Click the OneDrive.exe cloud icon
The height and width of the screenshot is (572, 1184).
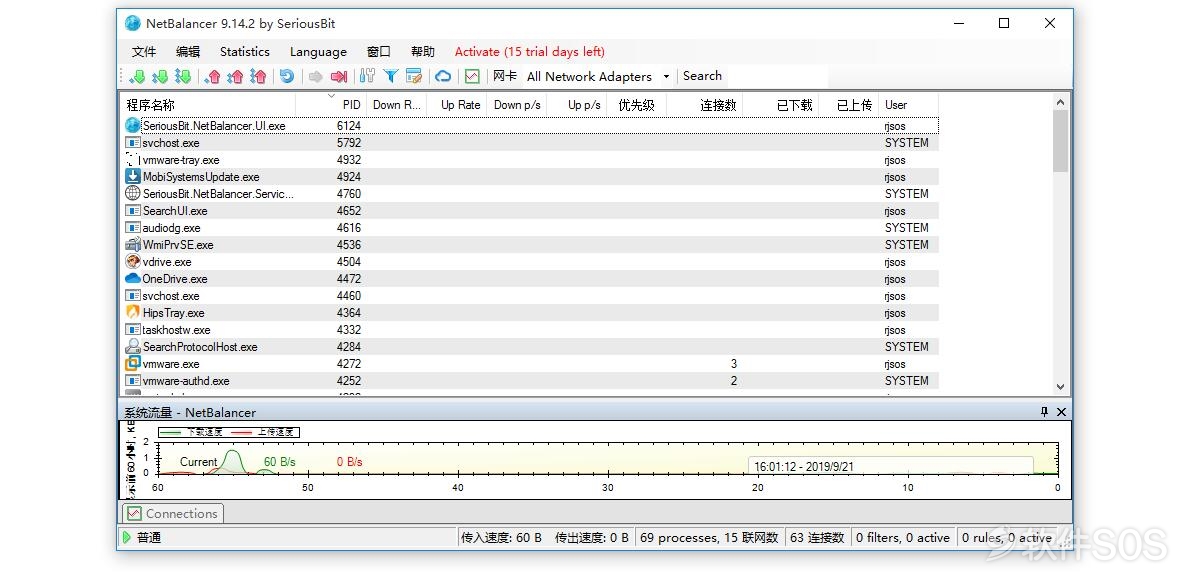pyautogui.click(x=133, y=278)
